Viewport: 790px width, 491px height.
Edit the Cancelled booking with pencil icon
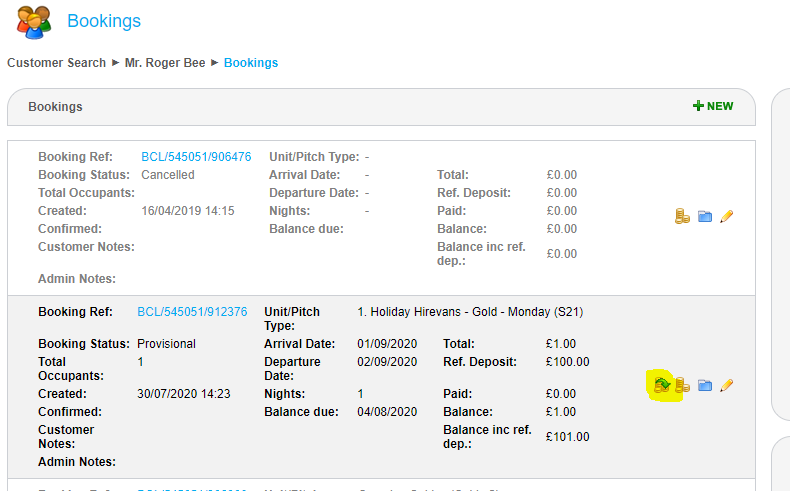pos(727,216)
